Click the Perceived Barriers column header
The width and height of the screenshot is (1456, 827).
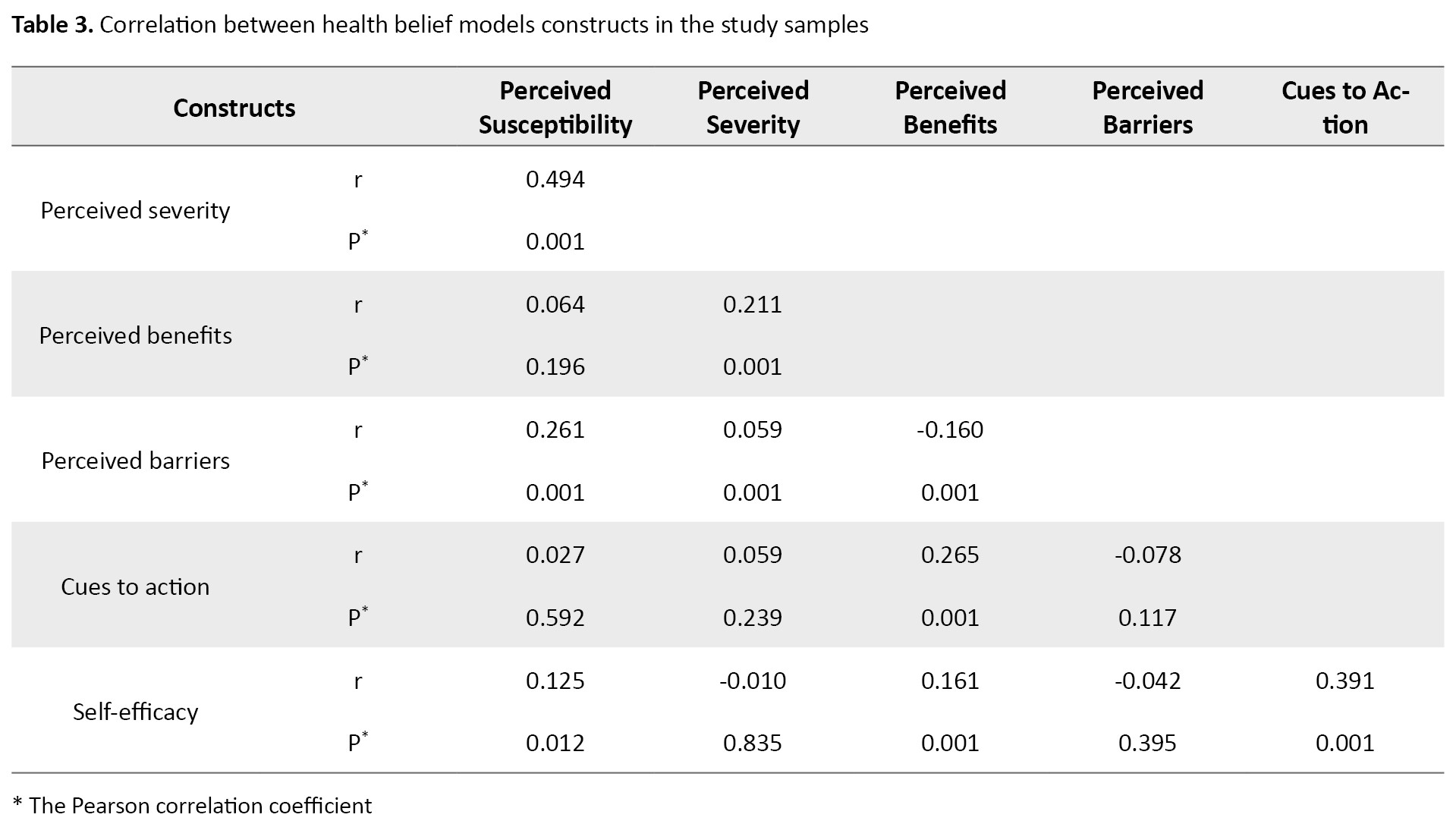[1147, 108]
